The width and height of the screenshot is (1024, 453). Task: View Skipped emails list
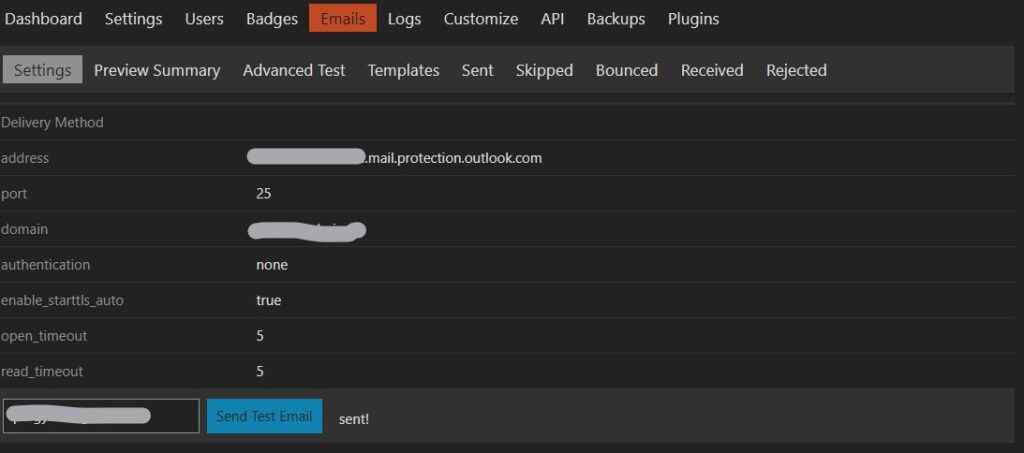coord(544,70)
